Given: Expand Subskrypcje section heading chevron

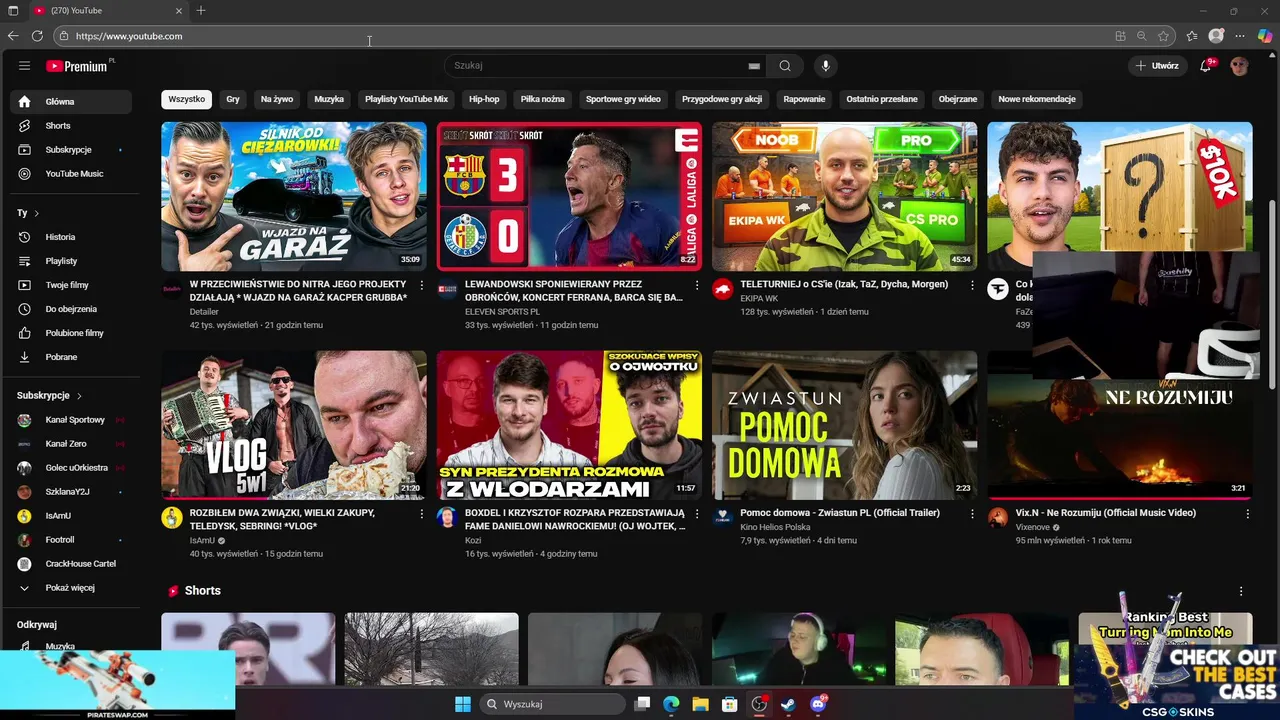Looking at the screenshot, I should point(79,396).
